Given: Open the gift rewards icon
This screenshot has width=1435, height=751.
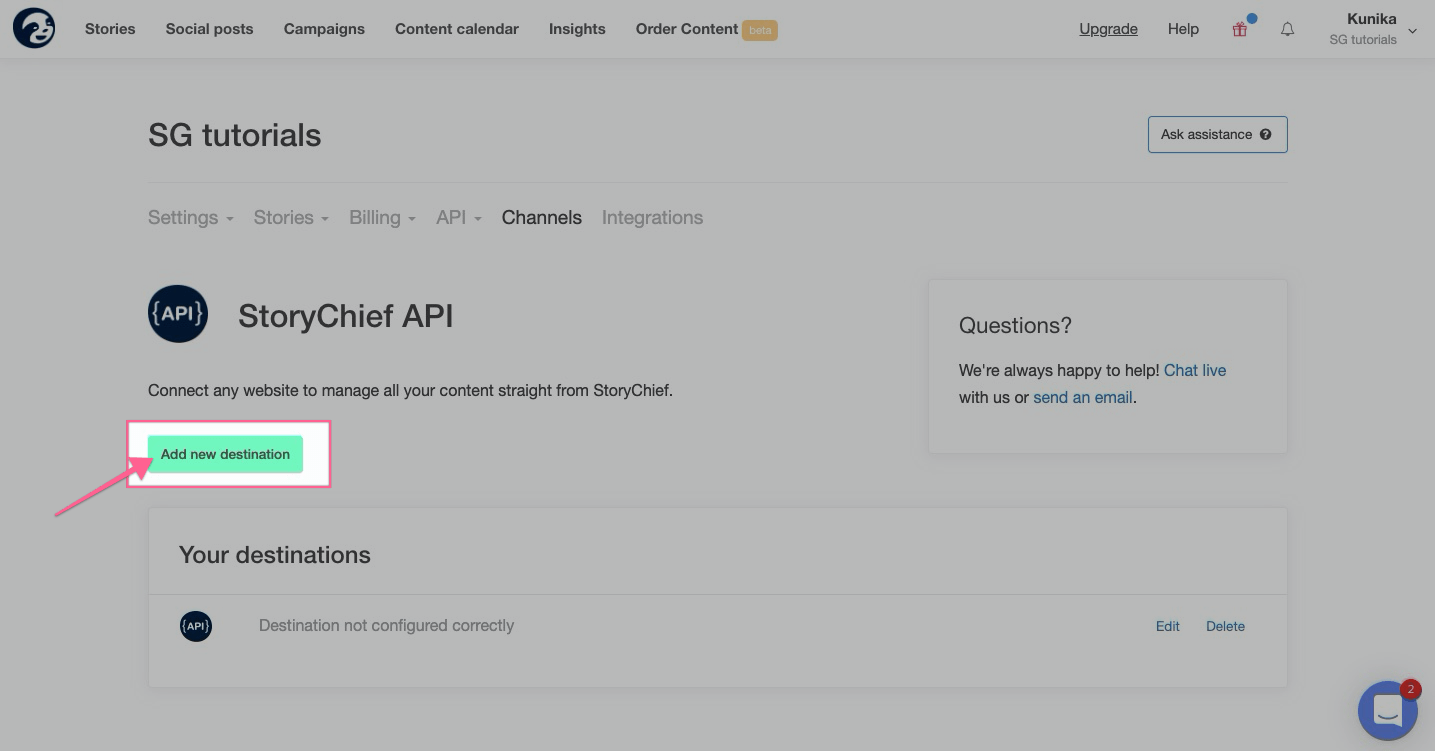Looking at the screenshot, I should (1240, 29).
